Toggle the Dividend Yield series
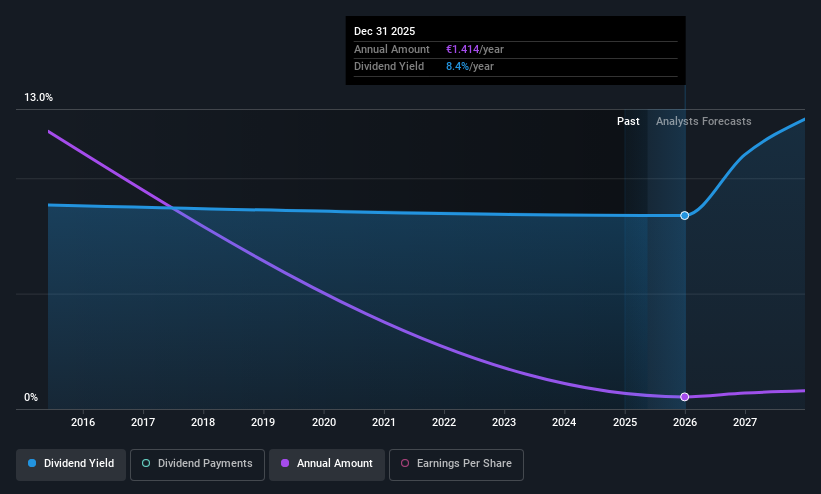The height and width of the screenshot is (494, 821). coord(71,464)
